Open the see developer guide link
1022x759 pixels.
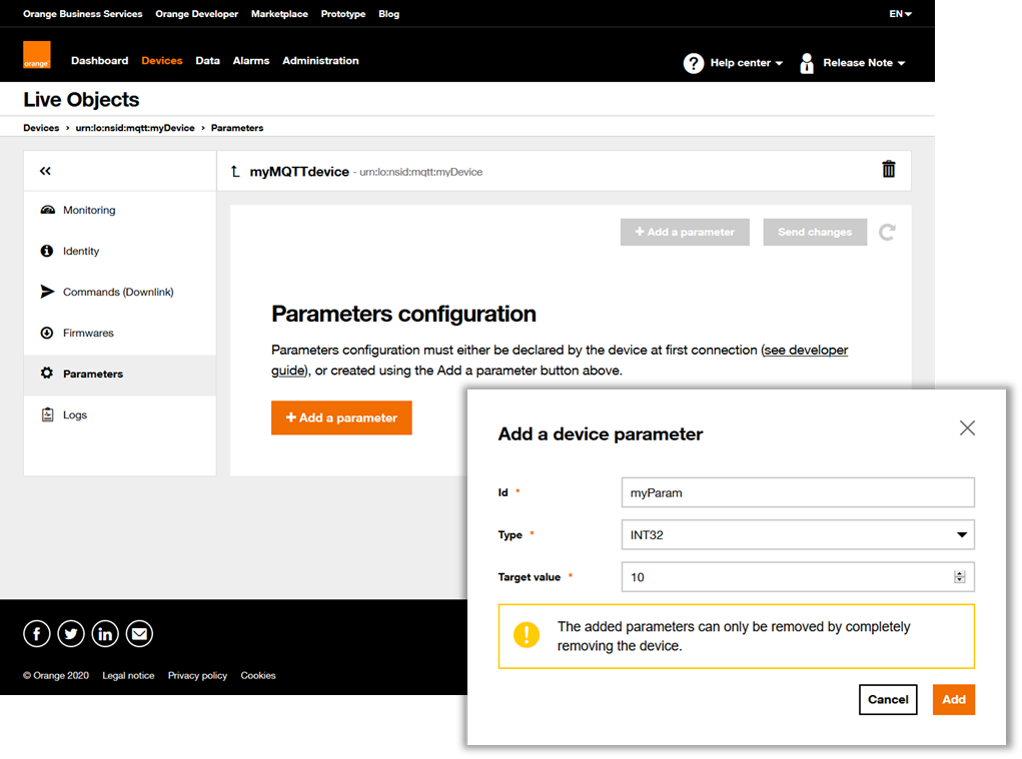806,350
